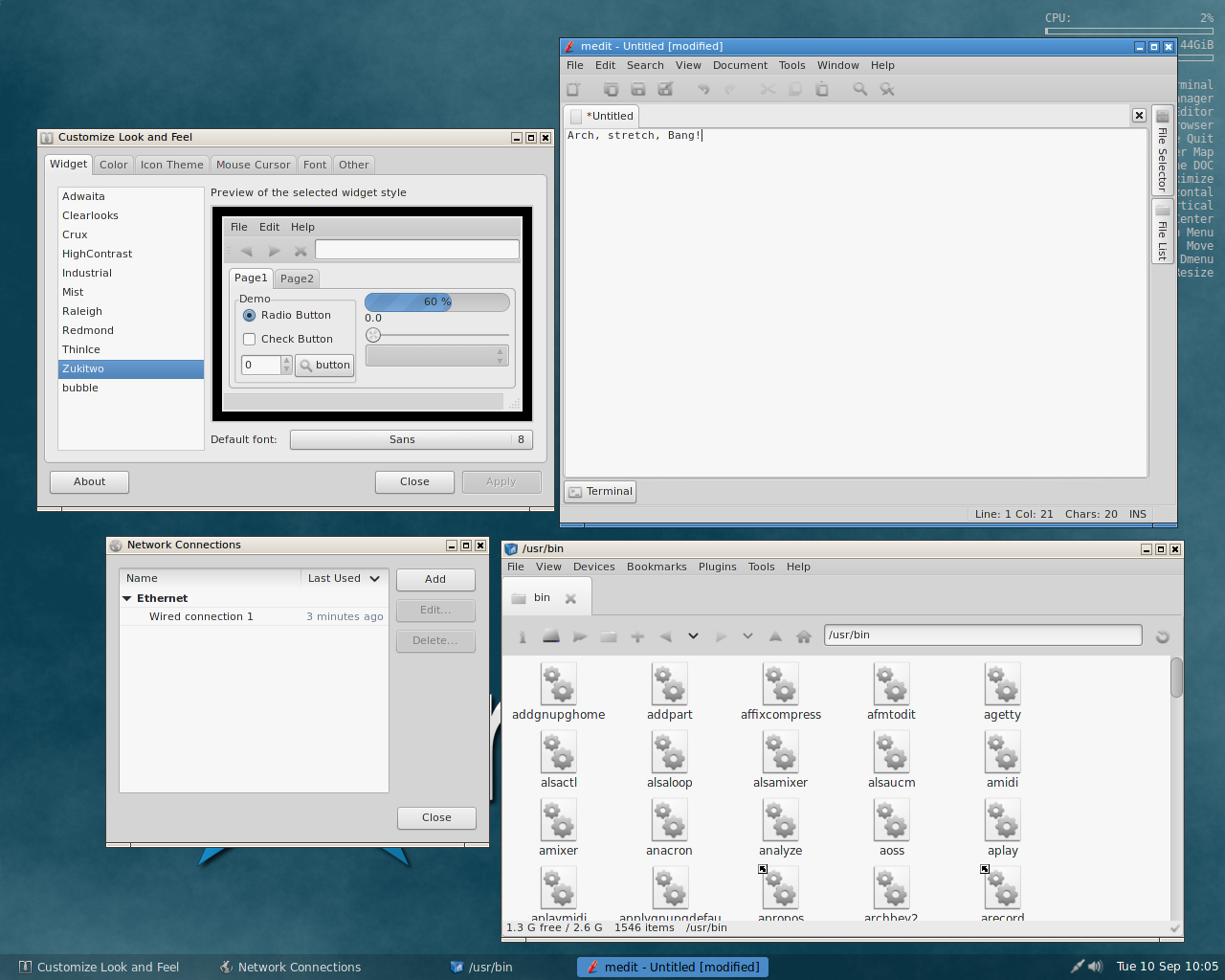Click the clock showing Tue 10 Sep 10:05
The image size is (1225, 980).
pos(1168,967)
